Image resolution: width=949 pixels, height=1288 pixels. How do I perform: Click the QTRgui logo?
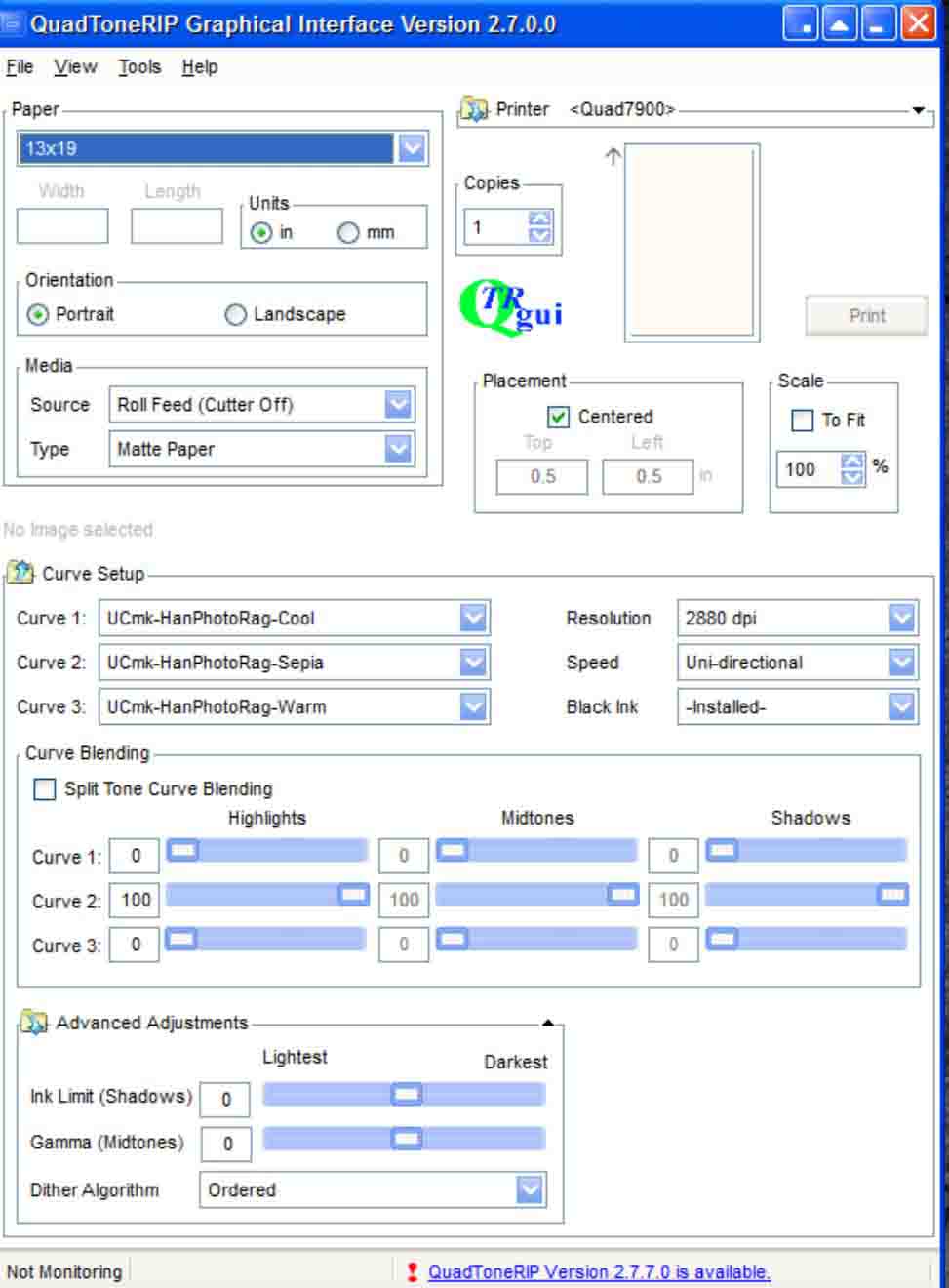tap(511, 307)
